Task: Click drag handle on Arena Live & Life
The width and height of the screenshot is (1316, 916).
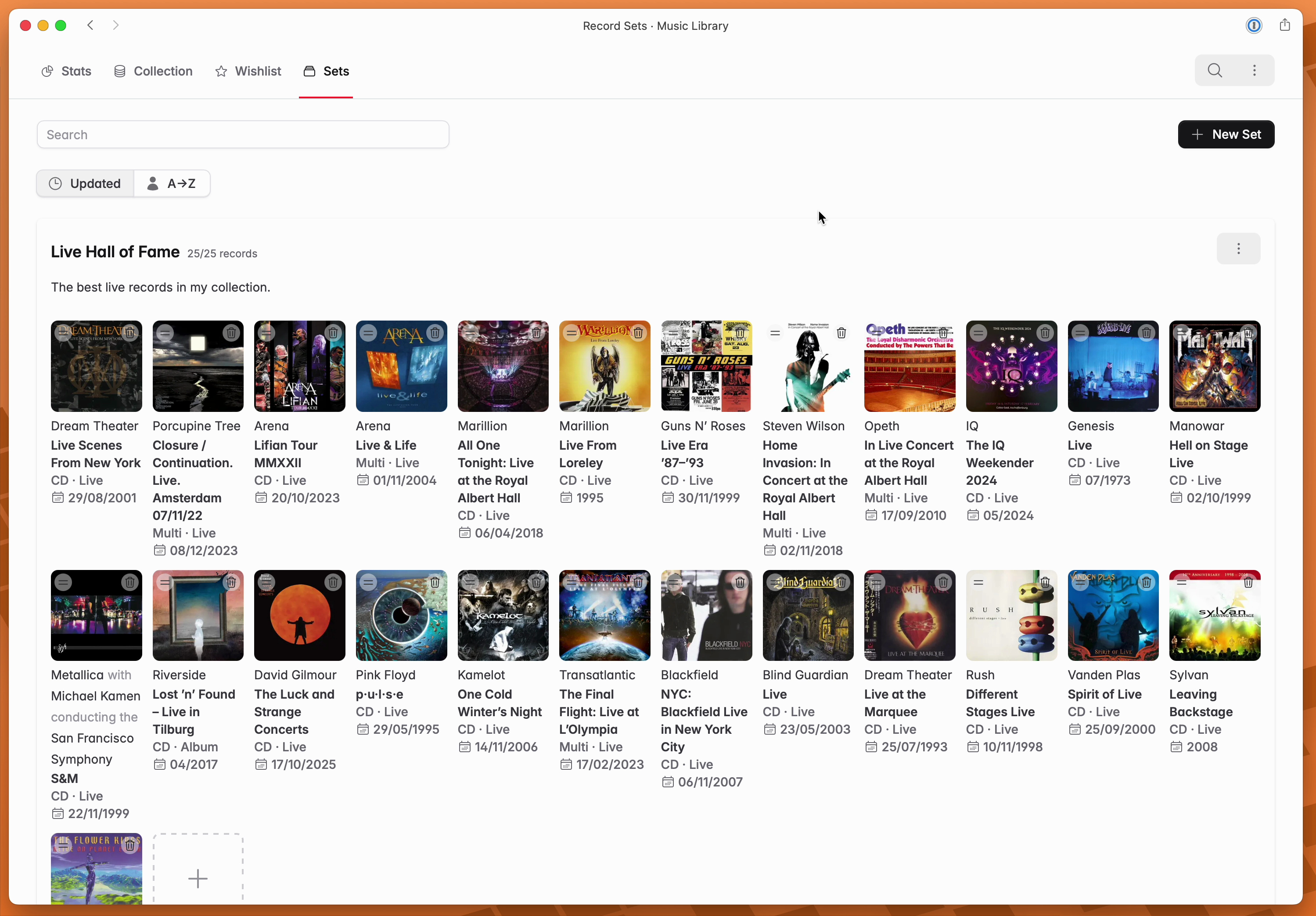Action: point(369,333)
